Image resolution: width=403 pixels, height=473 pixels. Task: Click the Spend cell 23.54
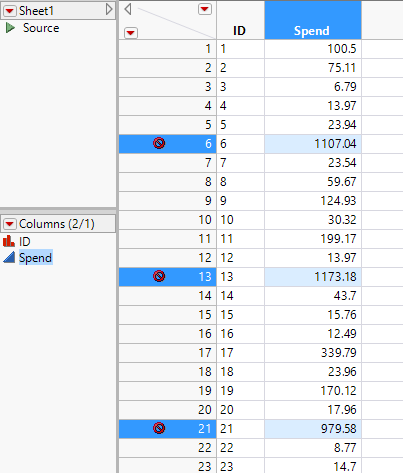pyautogui.click(x=313, y=163)
